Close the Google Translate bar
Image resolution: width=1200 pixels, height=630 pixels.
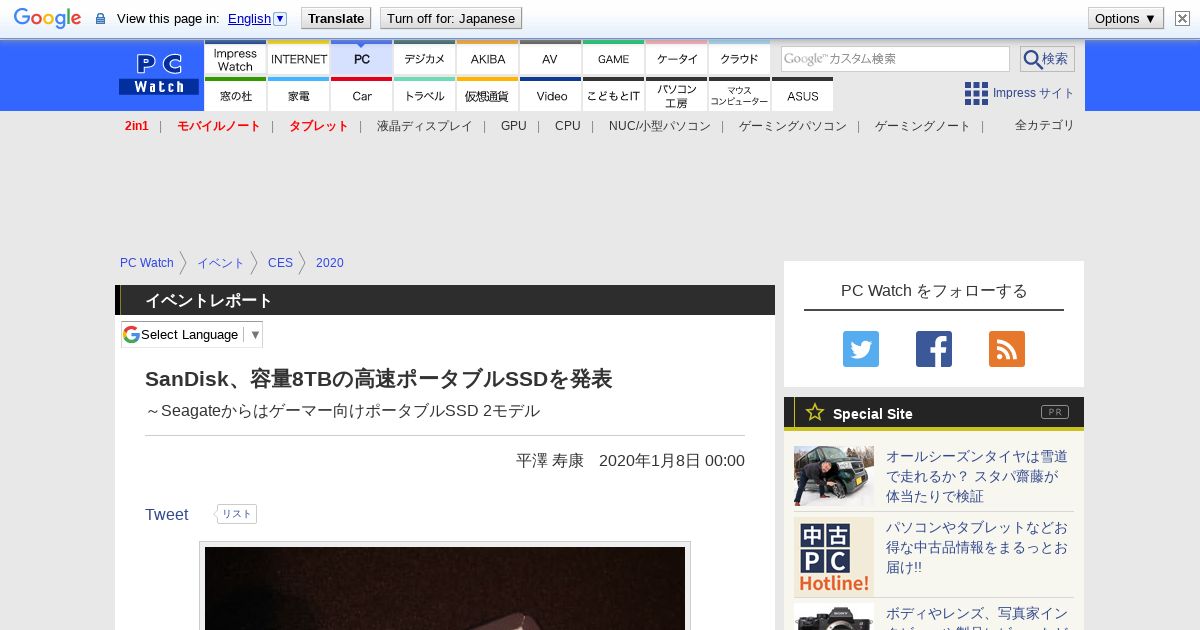pyautogui.click(x=1182, y=18)
